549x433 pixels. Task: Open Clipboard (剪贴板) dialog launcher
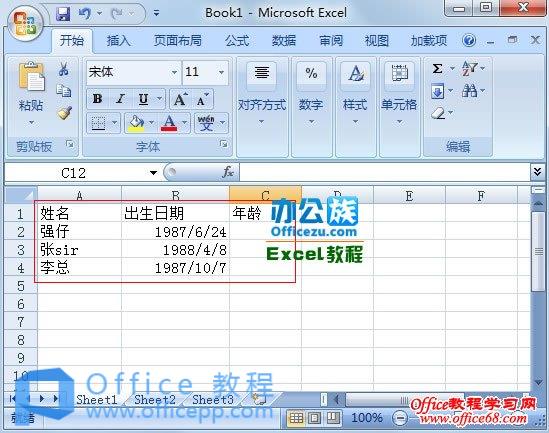tap(70, 144)
